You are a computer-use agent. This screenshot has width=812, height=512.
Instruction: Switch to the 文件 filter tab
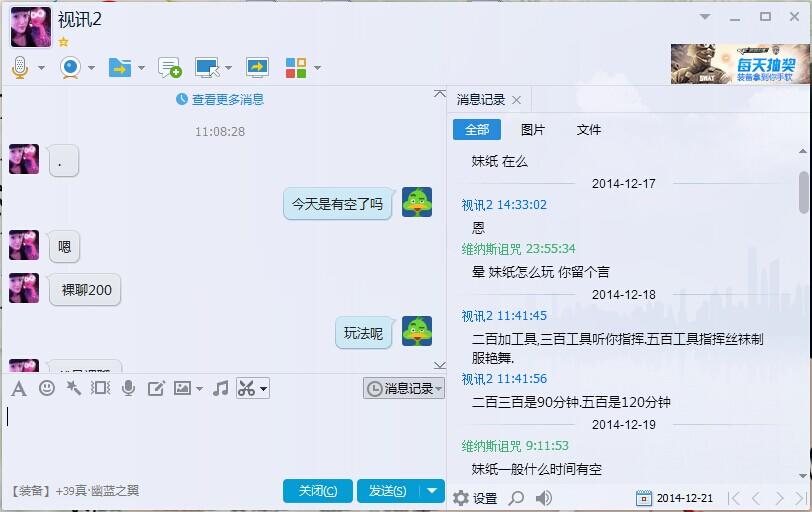coord(589,129)
